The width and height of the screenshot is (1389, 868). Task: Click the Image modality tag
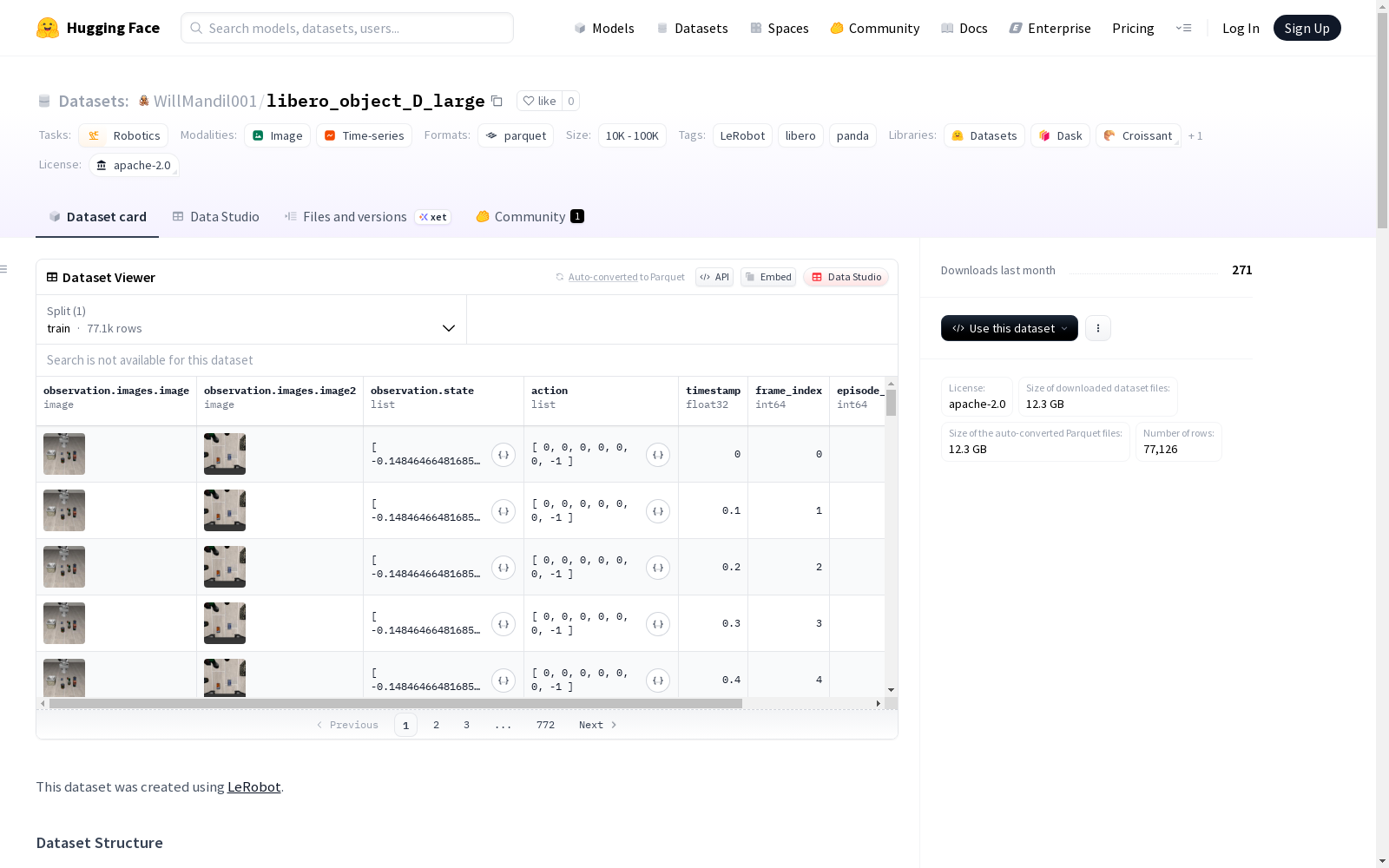278,135
